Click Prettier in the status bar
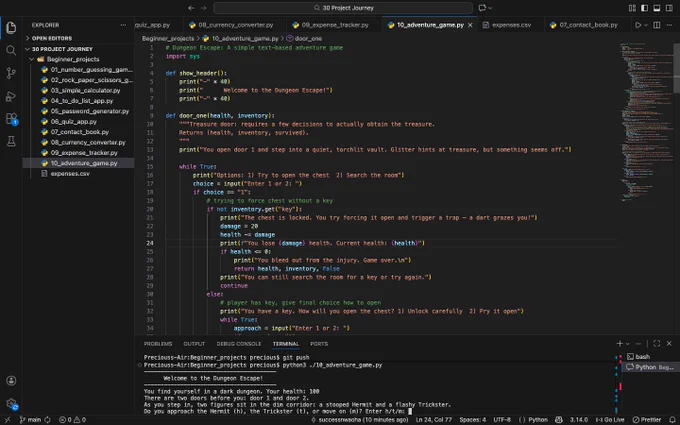Screen dimensions: 680x425 (647, 419)
